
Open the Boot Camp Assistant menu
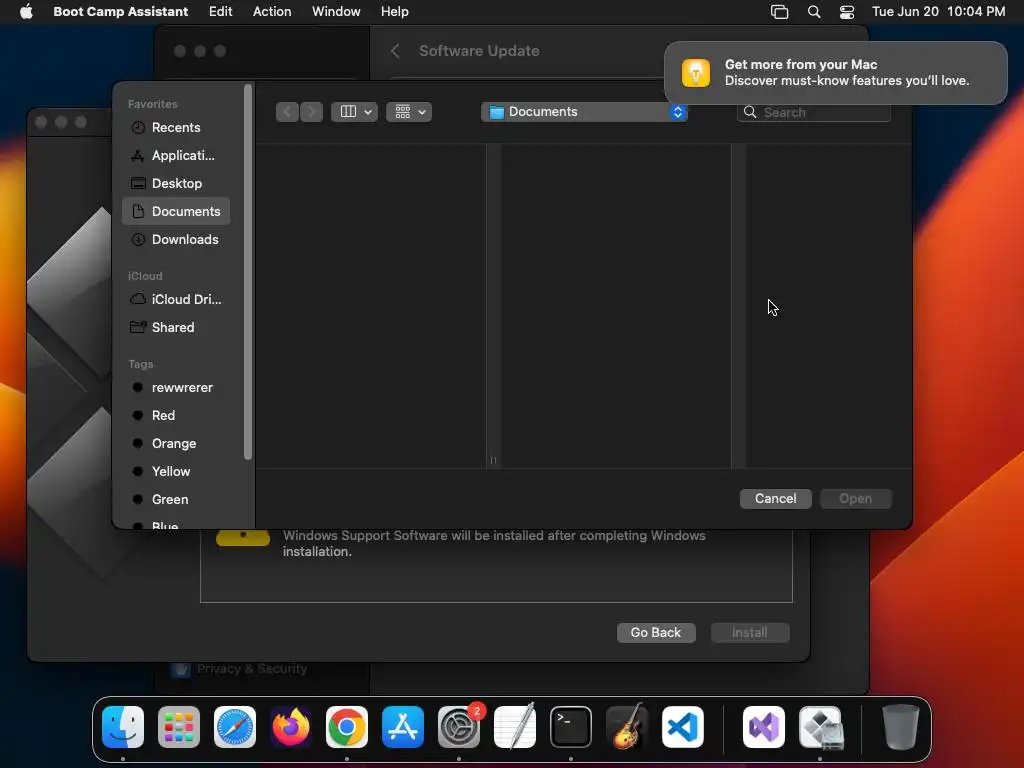point(120,11)
